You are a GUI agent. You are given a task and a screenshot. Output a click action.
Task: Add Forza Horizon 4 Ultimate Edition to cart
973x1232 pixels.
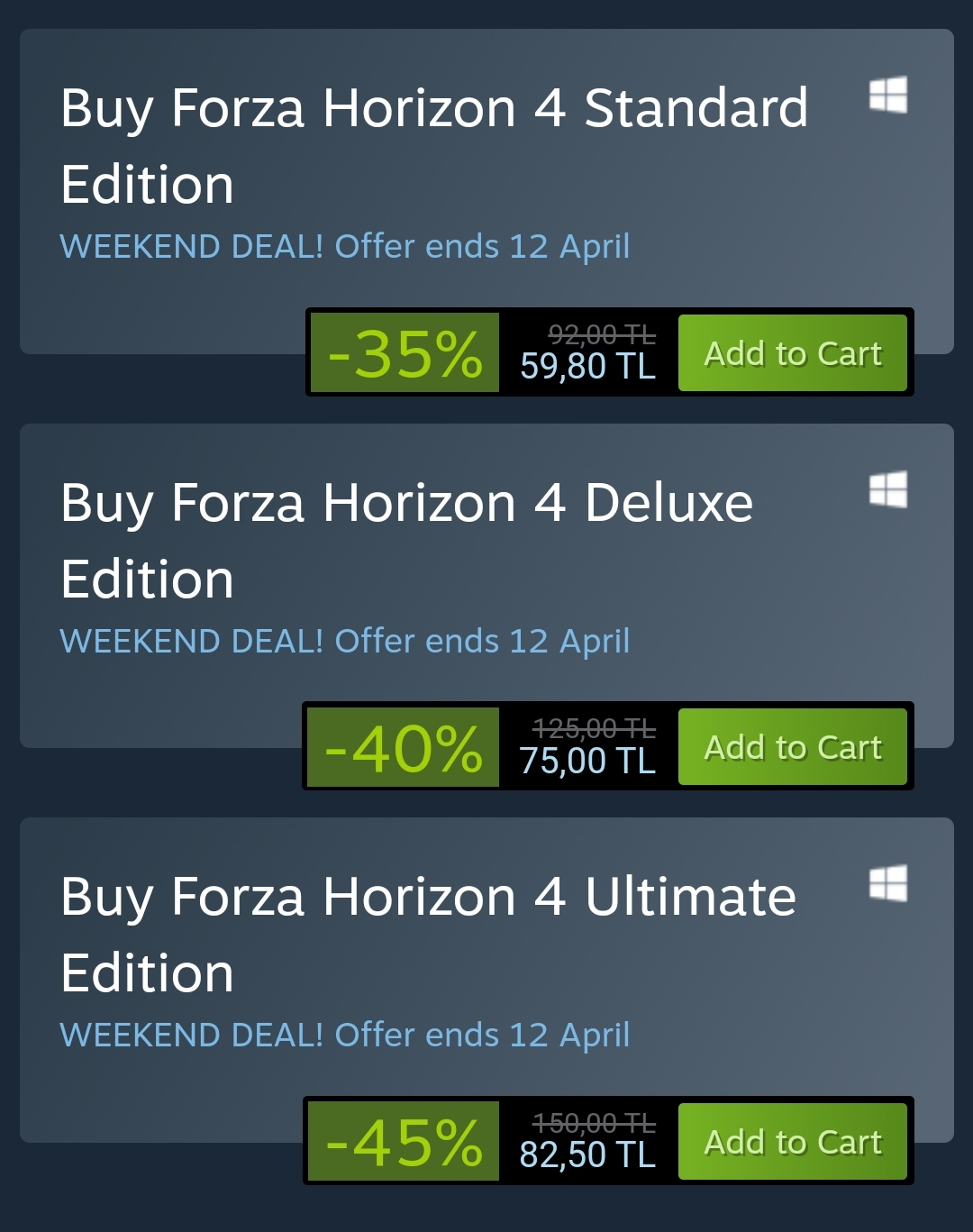coord(792,1142)
